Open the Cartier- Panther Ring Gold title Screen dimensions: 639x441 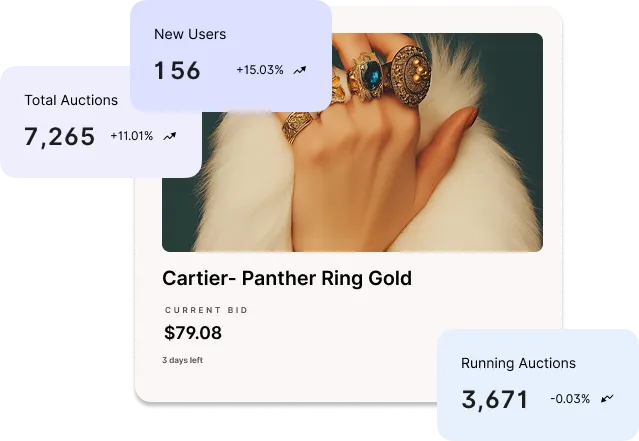tap(287, 278)
